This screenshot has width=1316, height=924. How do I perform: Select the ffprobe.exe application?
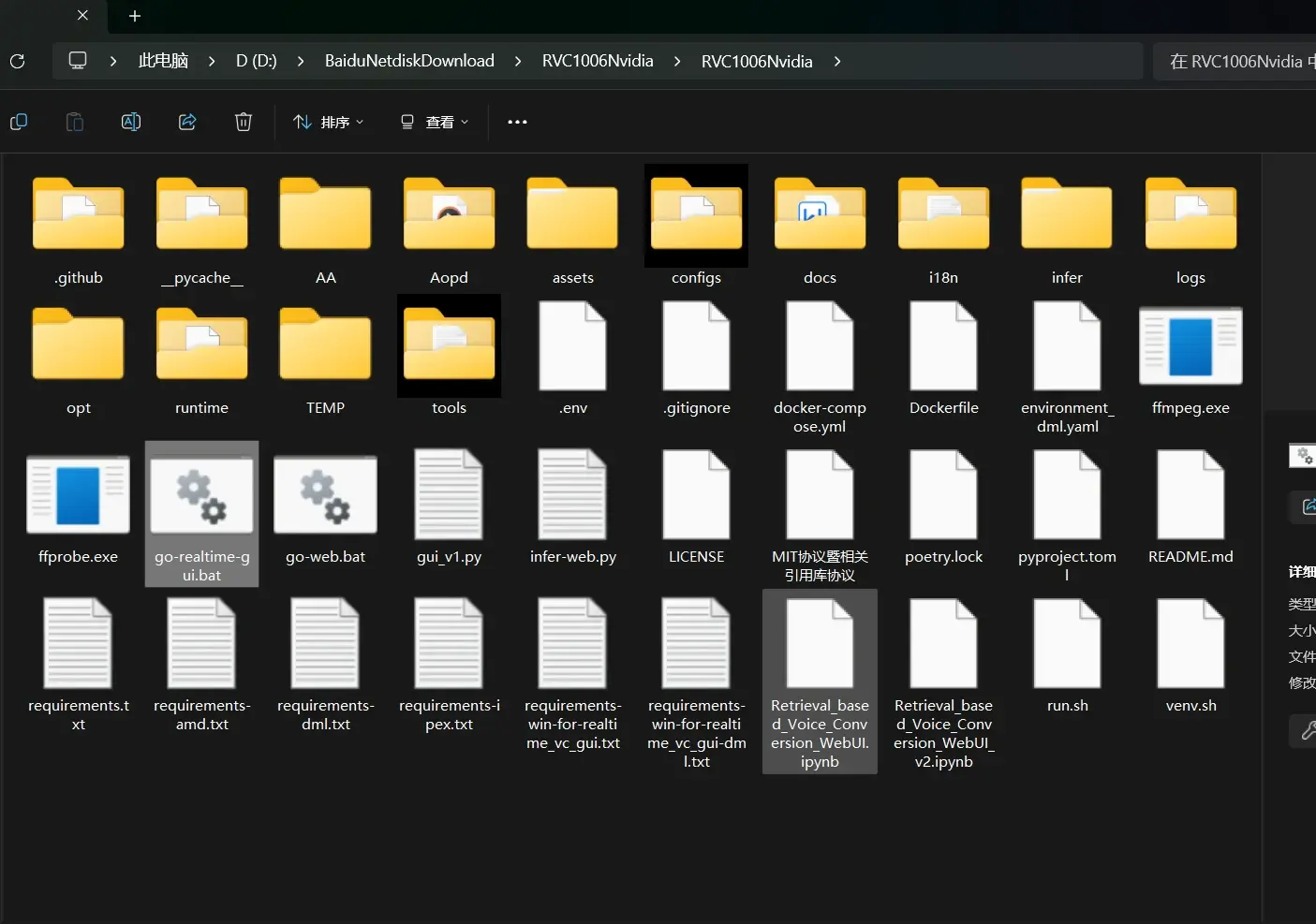coord(79,509)
